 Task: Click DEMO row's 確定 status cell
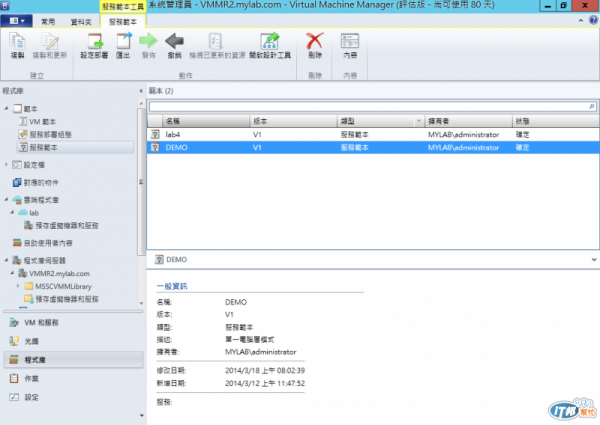522,147
